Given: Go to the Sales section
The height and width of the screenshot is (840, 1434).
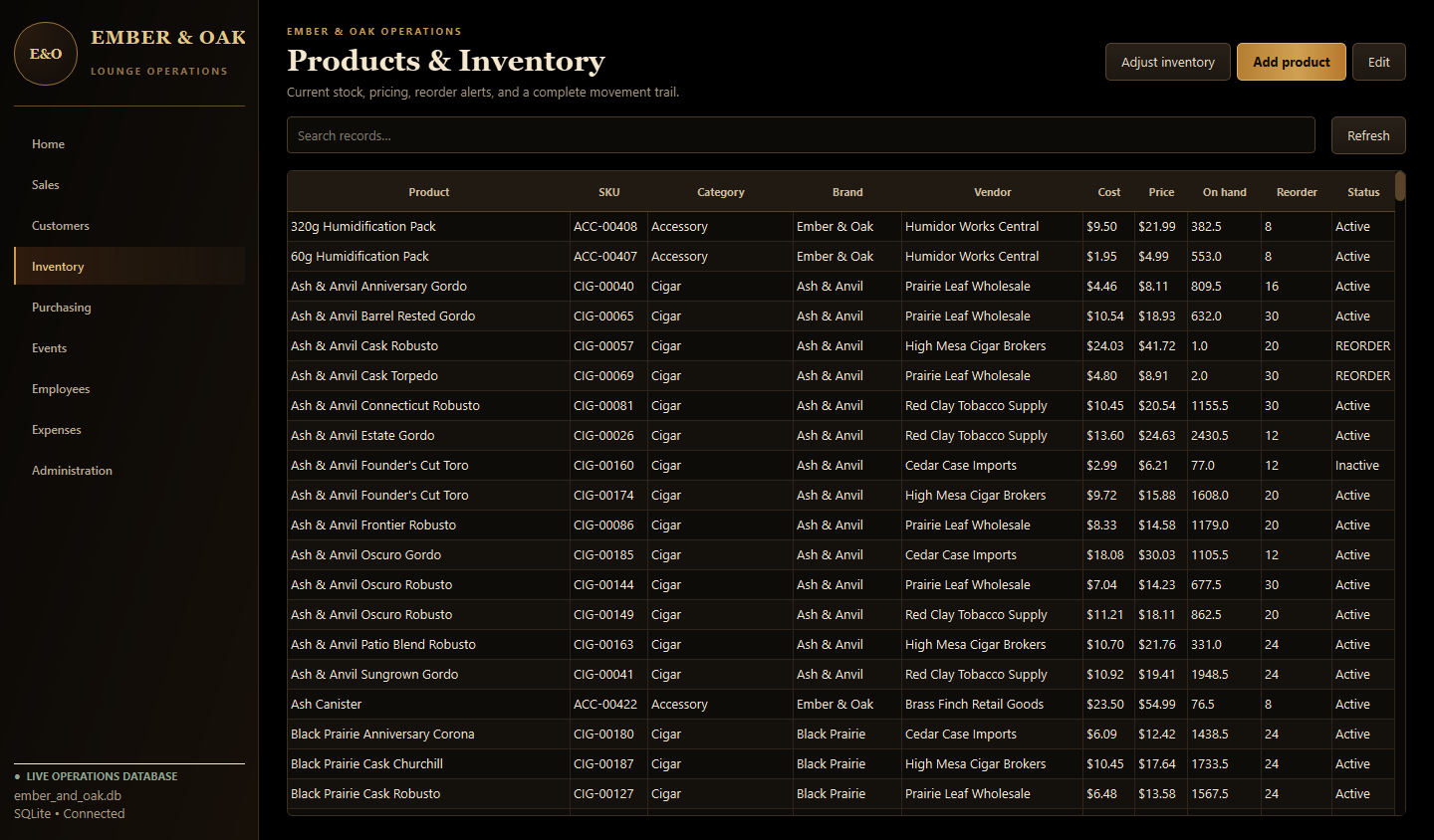Looking at the screenshot, I should 129,185.
